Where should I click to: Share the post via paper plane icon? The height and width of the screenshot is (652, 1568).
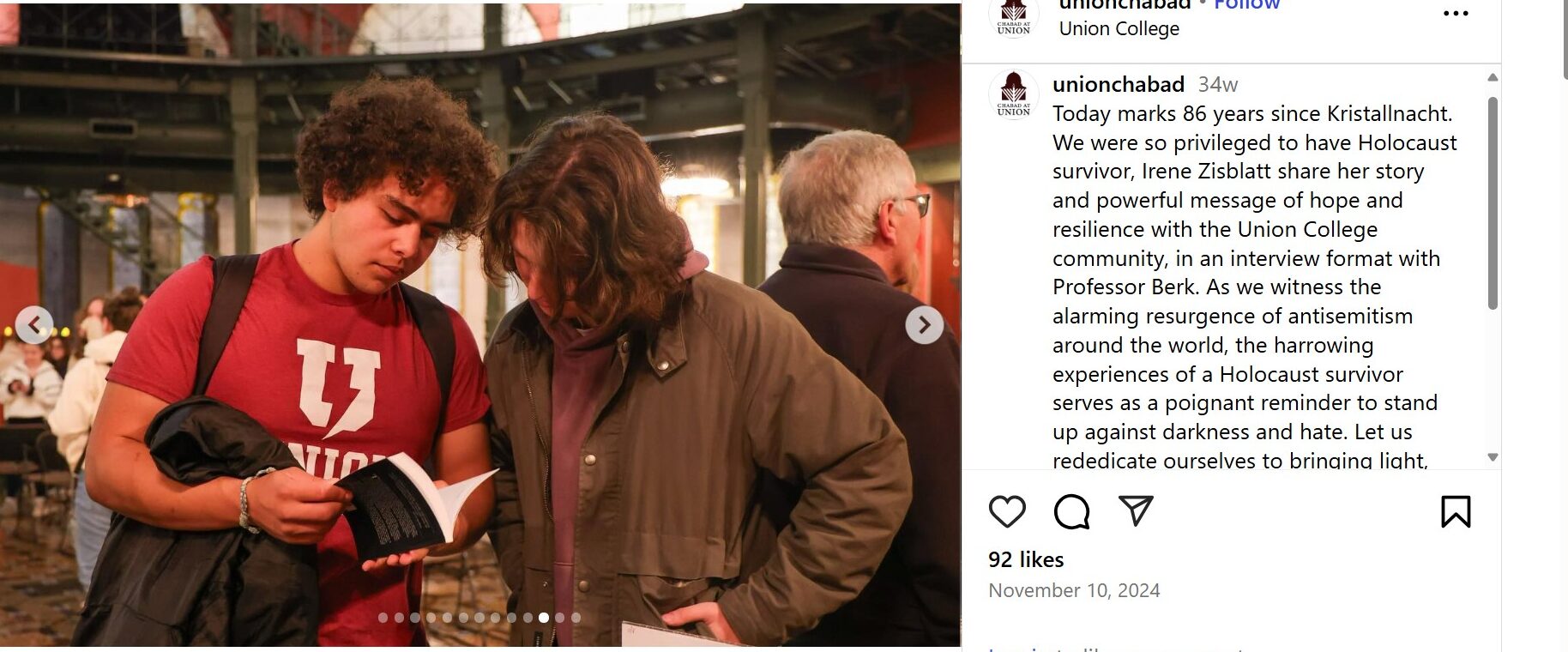[x=1136, y=510]
